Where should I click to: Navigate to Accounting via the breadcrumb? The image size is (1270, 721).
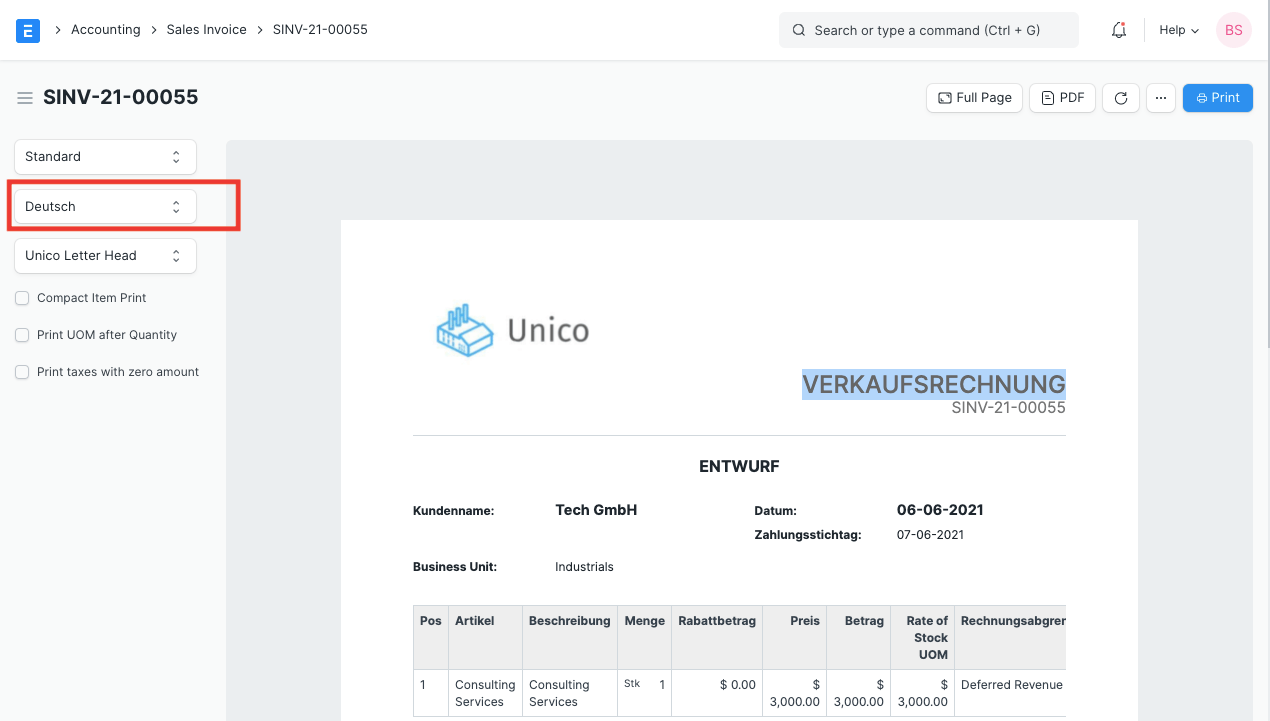pos(105,29)
